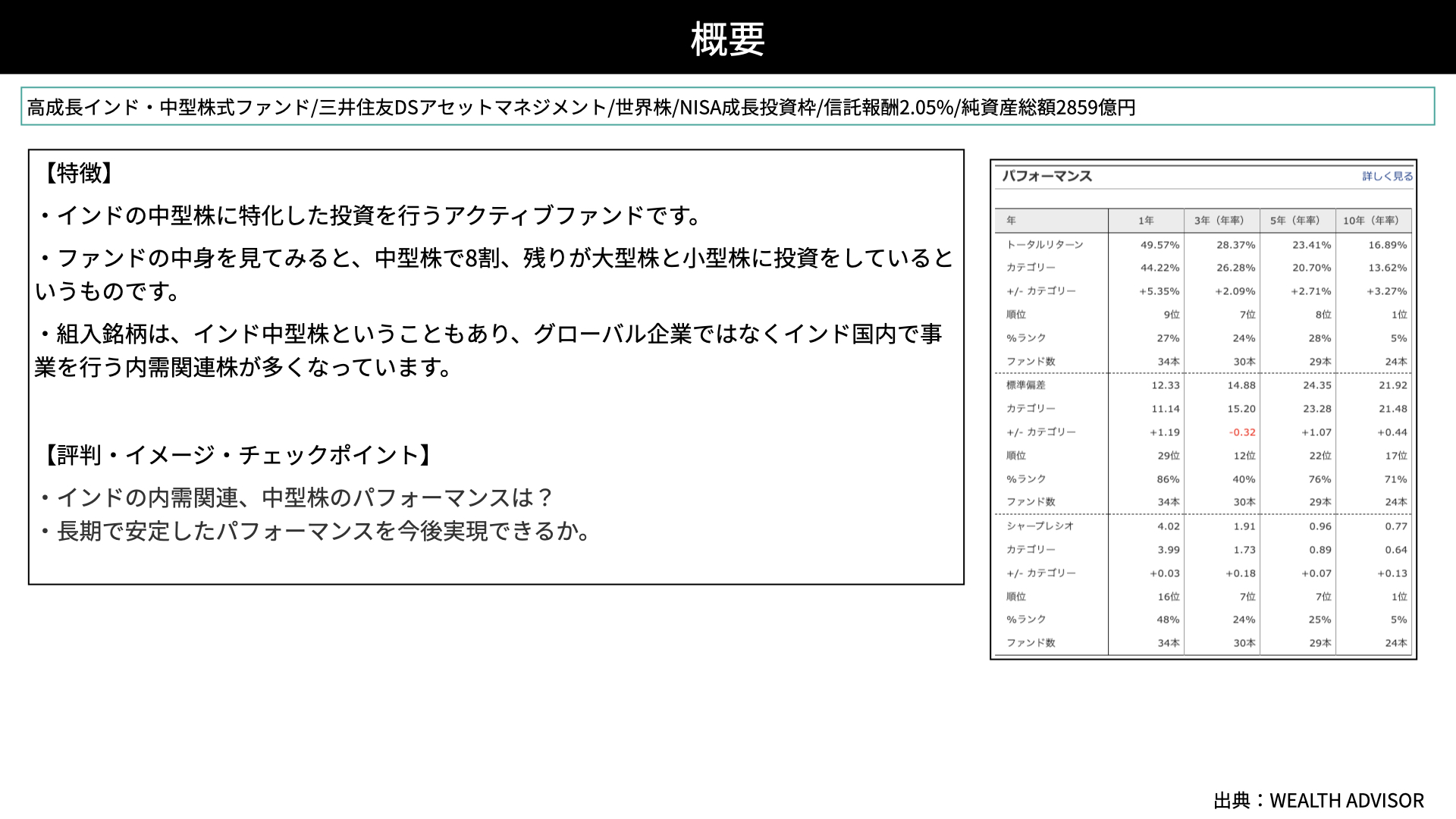Click the +5.35% category difference

tap(1159, 291)
